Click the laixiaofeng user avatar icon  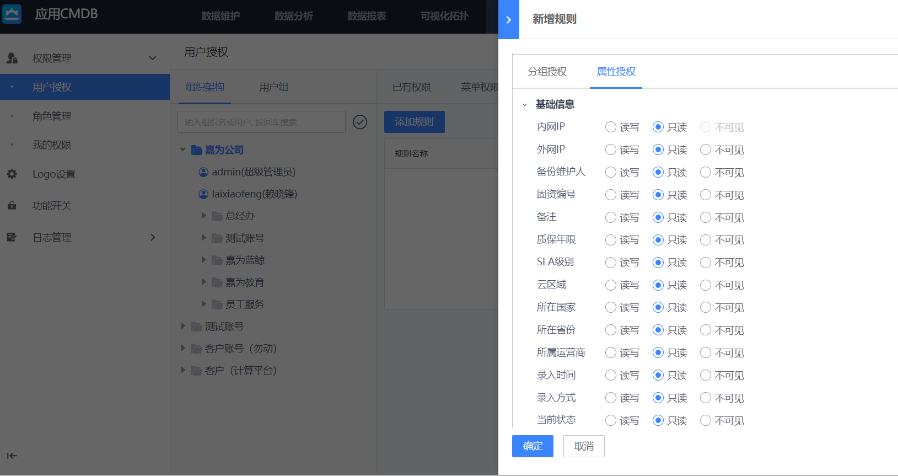click(203, 194)
